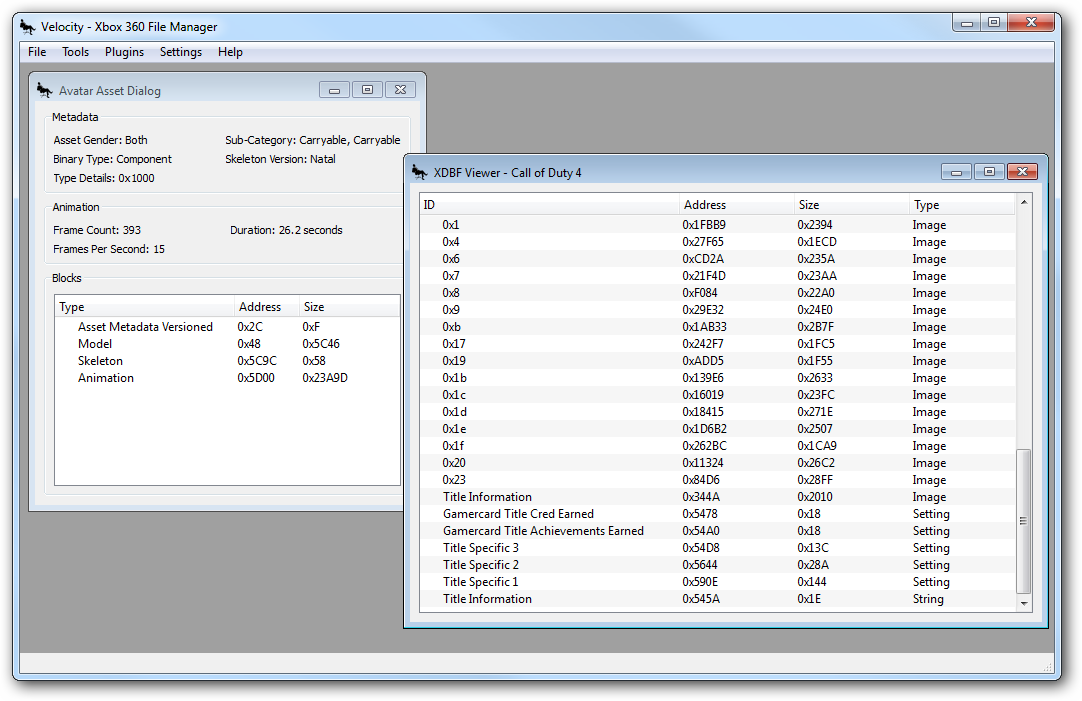The height and width of the screenshot is (701, 1082).
Task: Select the Title Specific 3 setting entry
Action: coord(718,548)
